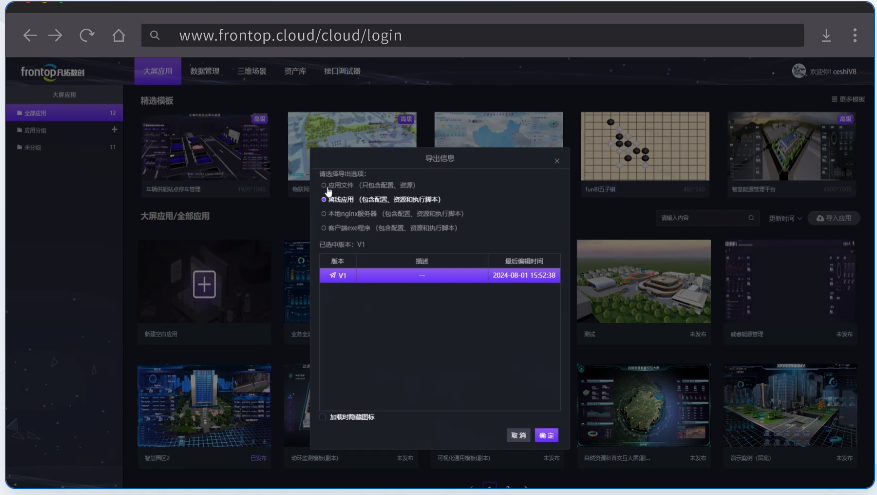Choose 本地nginx服务器 radio option
The width and height of the screenshot is (877, 495).
[324, 214]
